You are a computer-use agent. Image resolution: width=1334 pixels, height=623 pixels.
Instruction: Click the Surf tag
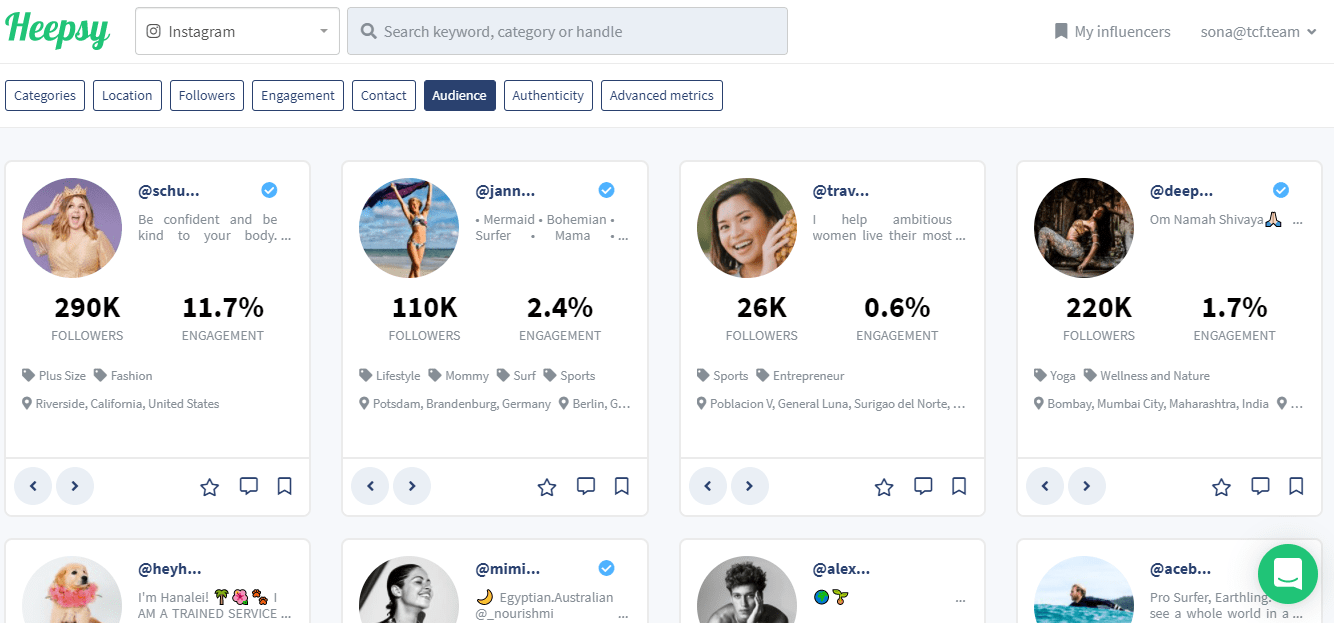tap(517, 376)
